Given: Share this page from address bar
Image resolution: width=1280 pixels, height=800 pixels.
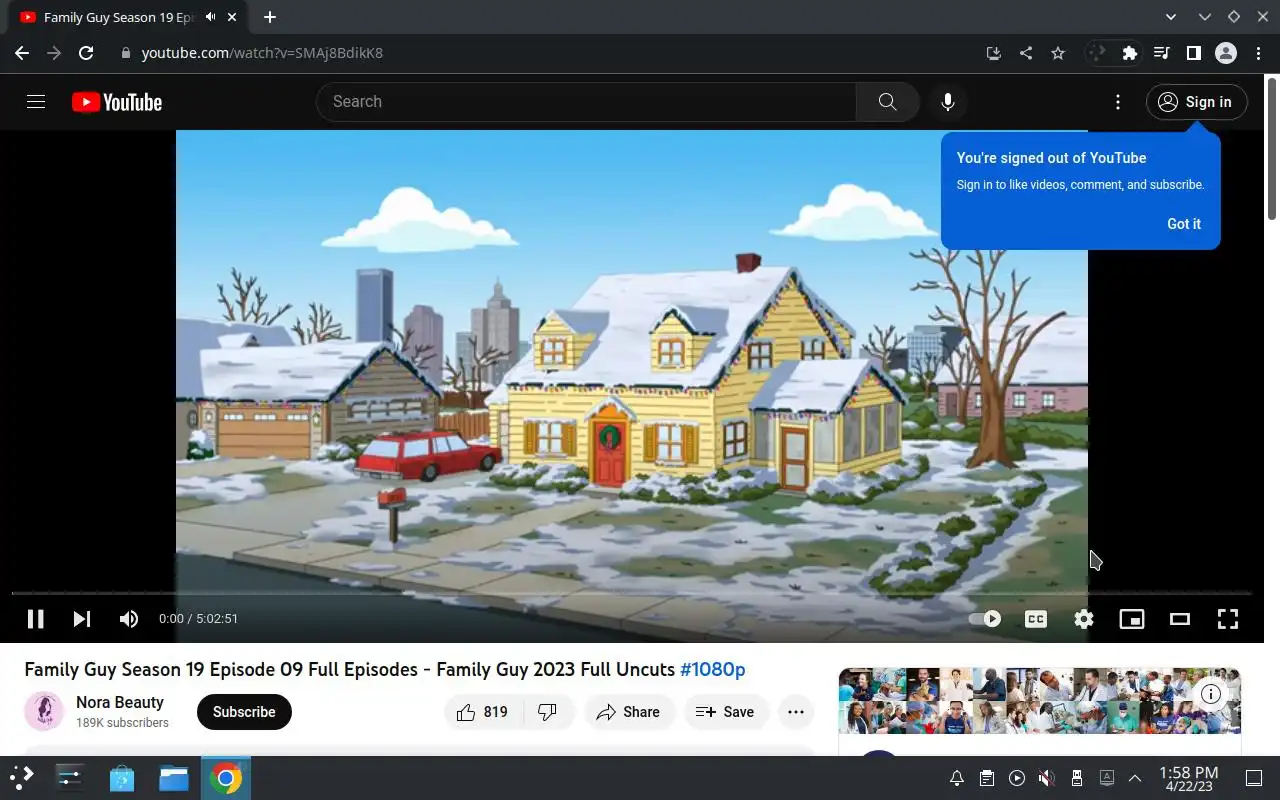Looking at the screenshot, I should click(1026, 53).
